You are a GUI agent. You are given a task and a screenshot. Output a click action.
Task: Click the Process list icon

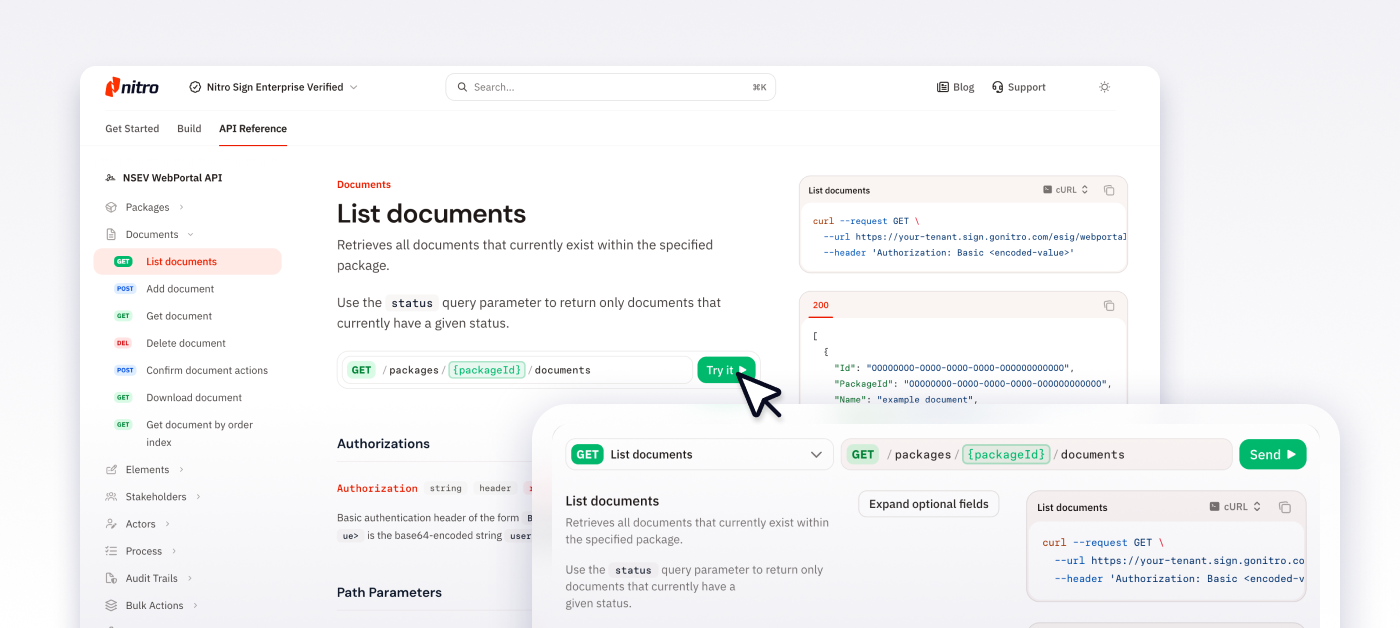[x=111, y=550]
